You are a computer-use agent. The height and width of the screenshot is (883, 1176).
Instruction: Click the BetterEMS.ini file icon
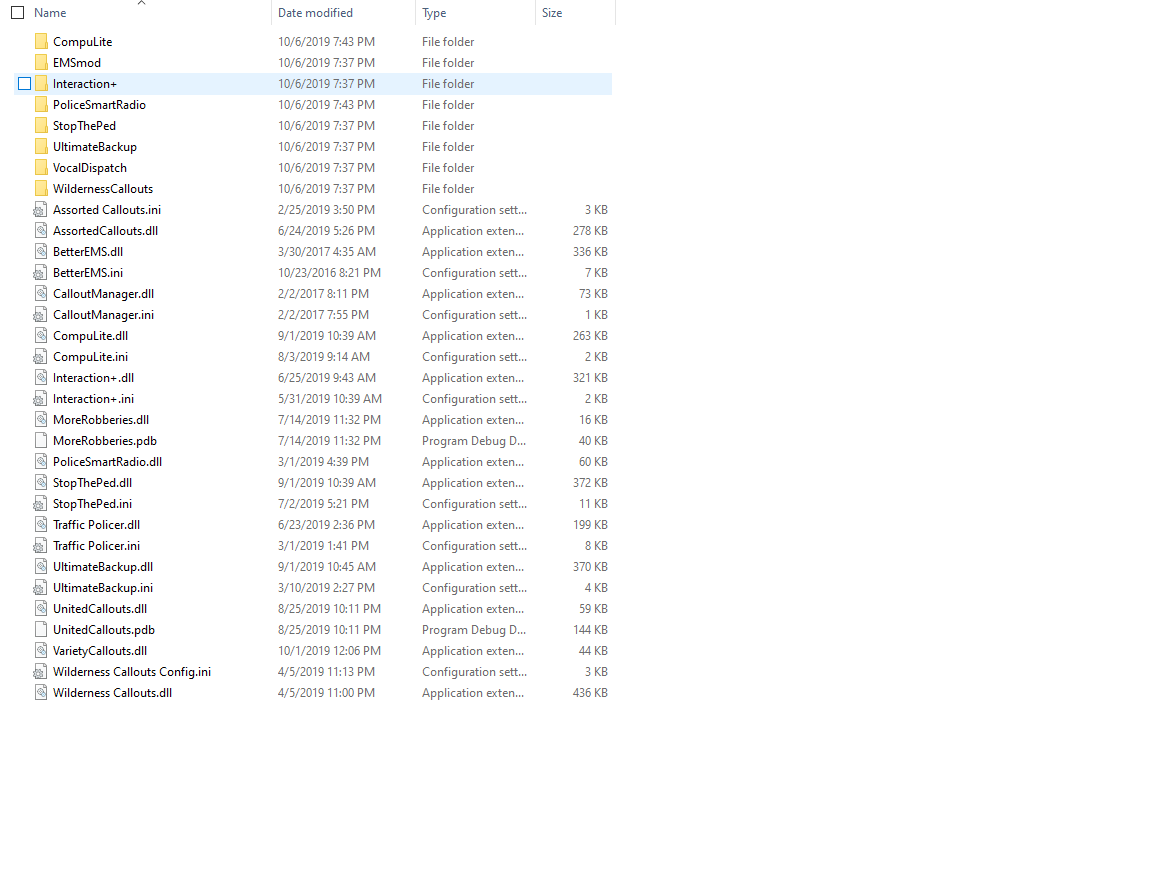click(40, 272)
